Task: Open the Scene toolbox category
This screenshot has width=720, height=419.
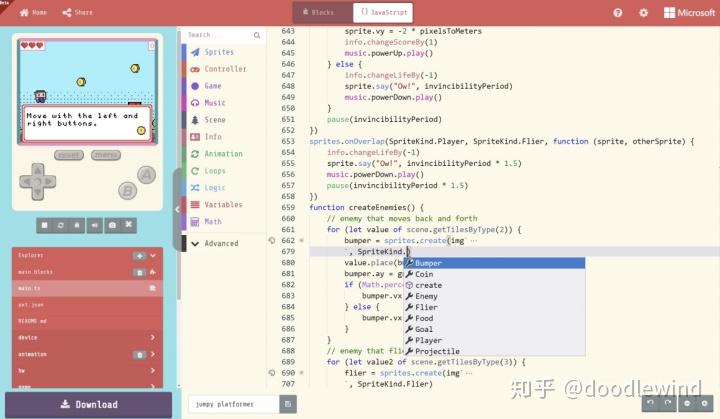Action: [224, 120]
